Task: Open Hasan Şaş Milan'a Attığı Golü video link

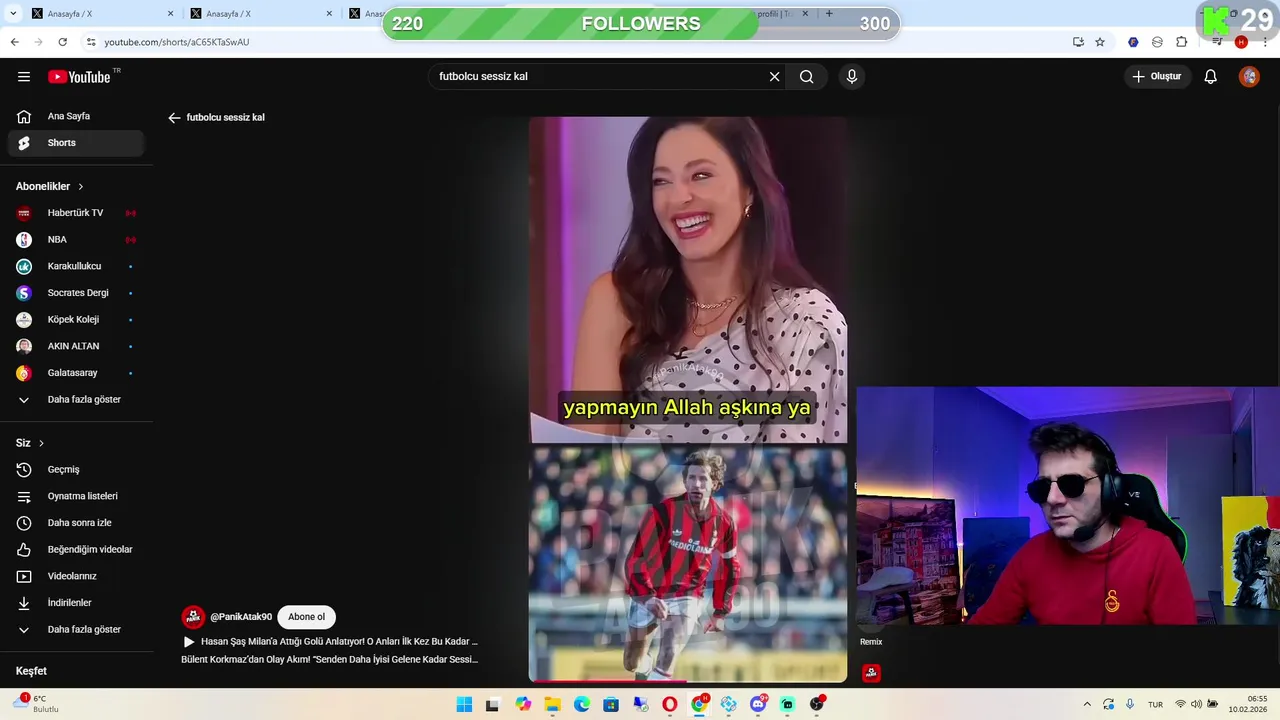Action: pos(339,642)
